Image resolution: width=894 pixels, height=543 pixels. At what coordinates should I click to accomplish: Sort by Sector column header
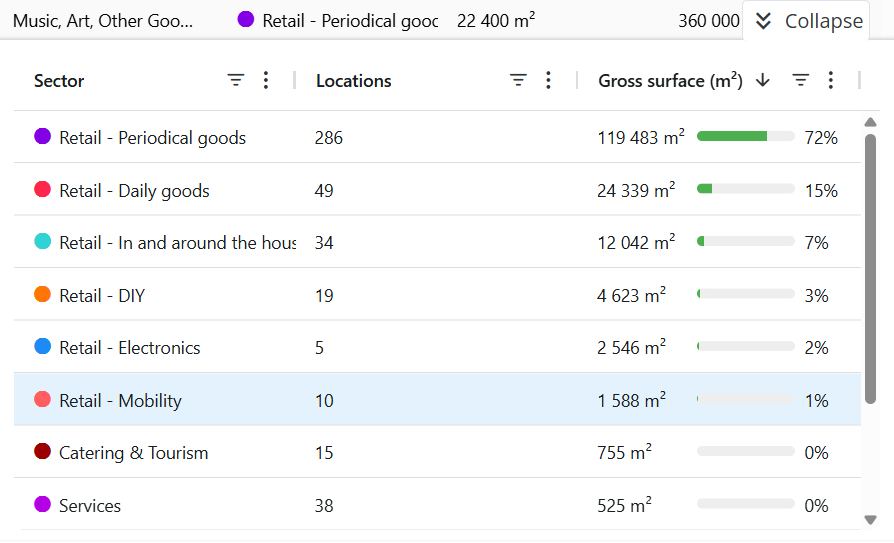point(59,81)
